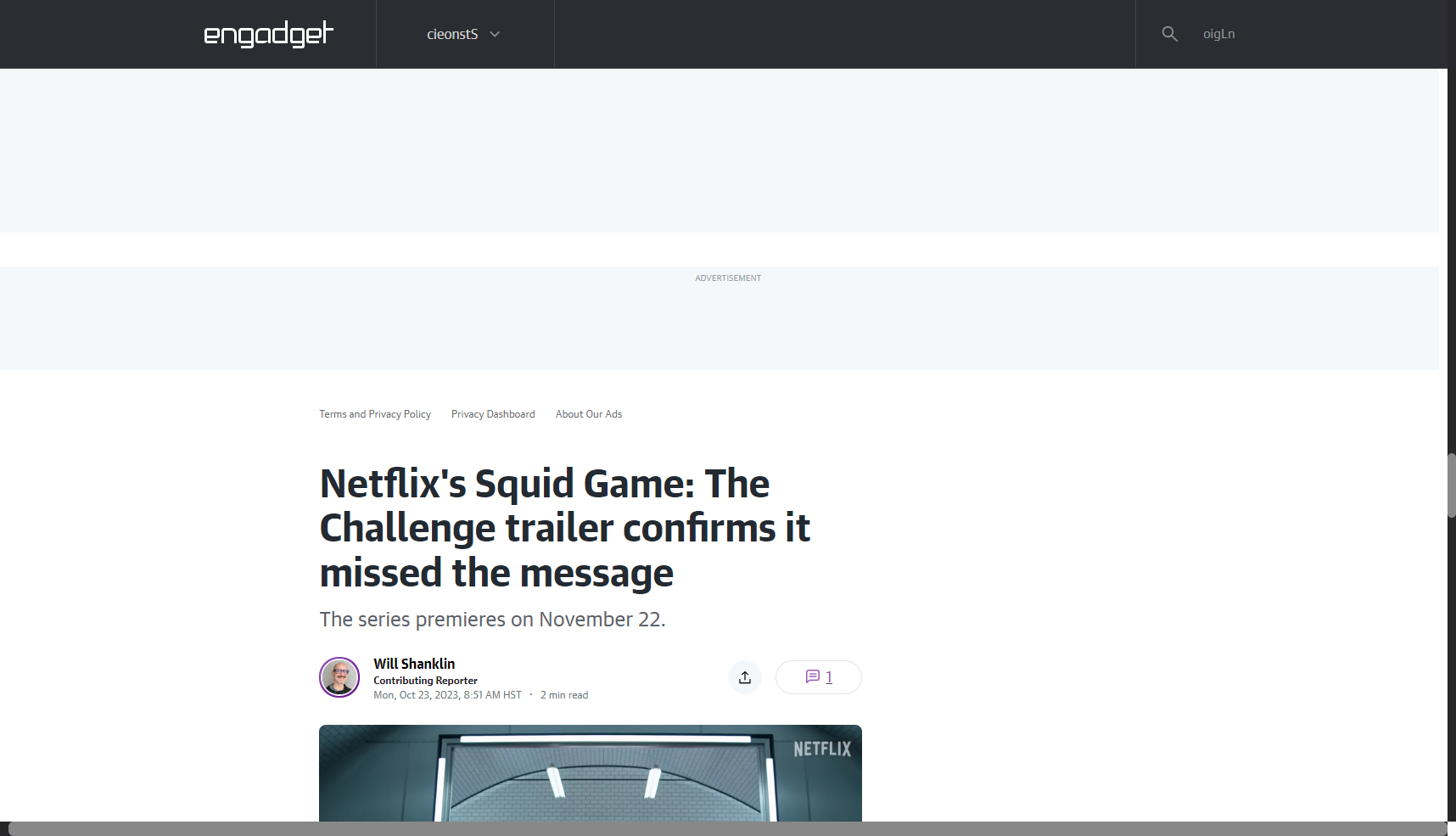Click the vertical scrollbar thumb on the right
The width and height of the screenshot is (1456, 836).
coord(1451,485)
